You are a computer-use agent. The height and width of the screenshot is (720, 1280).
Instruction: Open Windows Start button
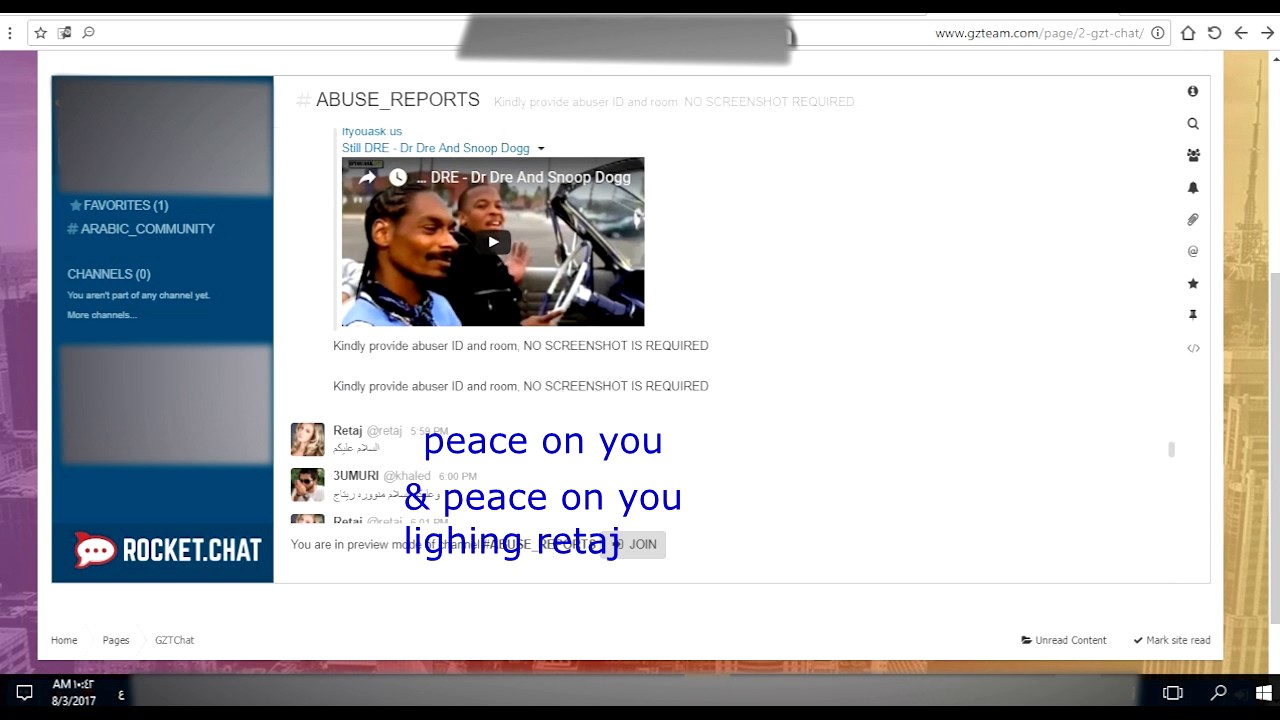coord(1263,692)
